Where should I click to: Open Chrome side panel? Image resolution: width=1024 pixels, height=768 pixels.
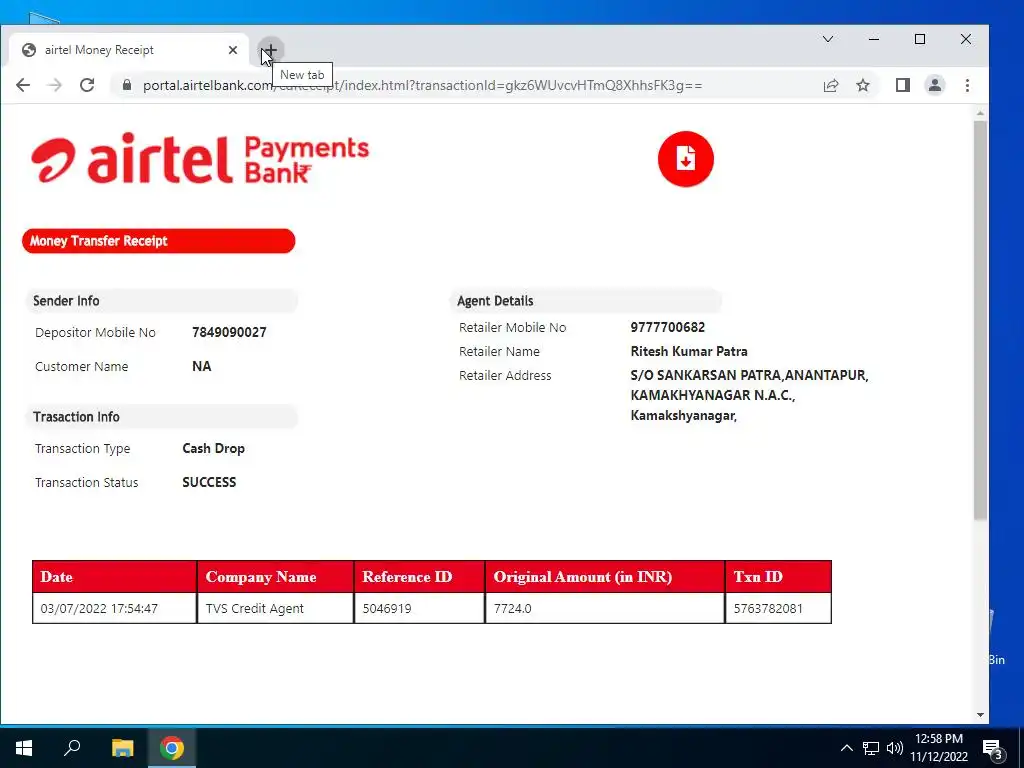click(x=903, y=85)
